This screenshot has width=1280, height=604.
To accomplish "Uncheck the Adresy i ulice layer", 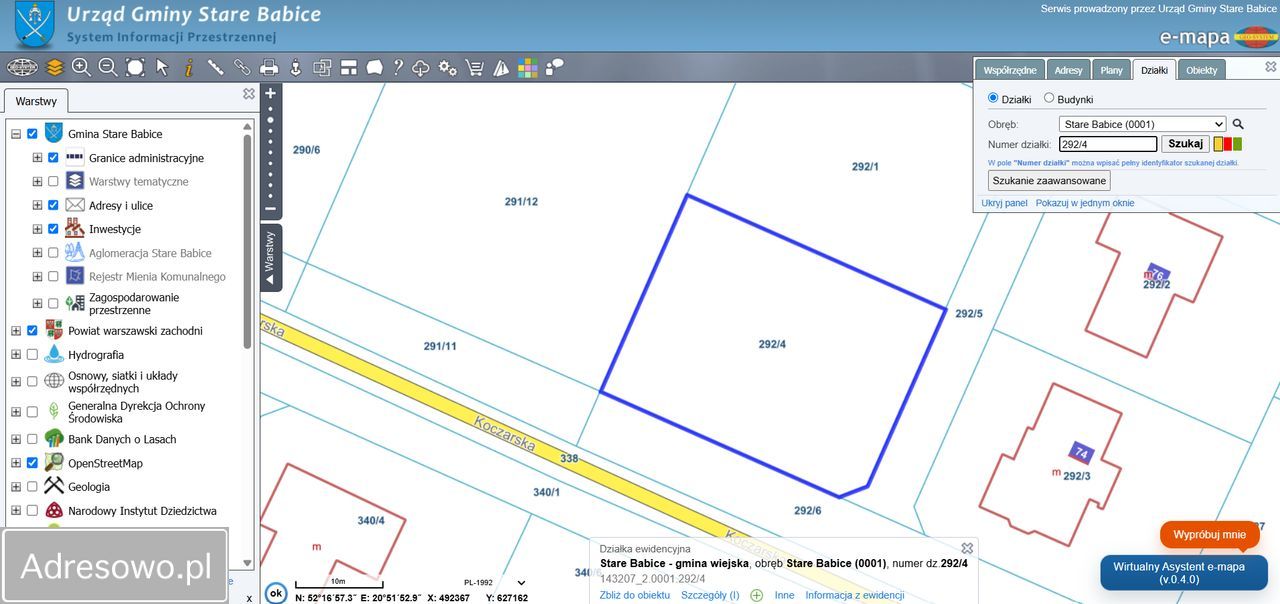I will point(53,205).
